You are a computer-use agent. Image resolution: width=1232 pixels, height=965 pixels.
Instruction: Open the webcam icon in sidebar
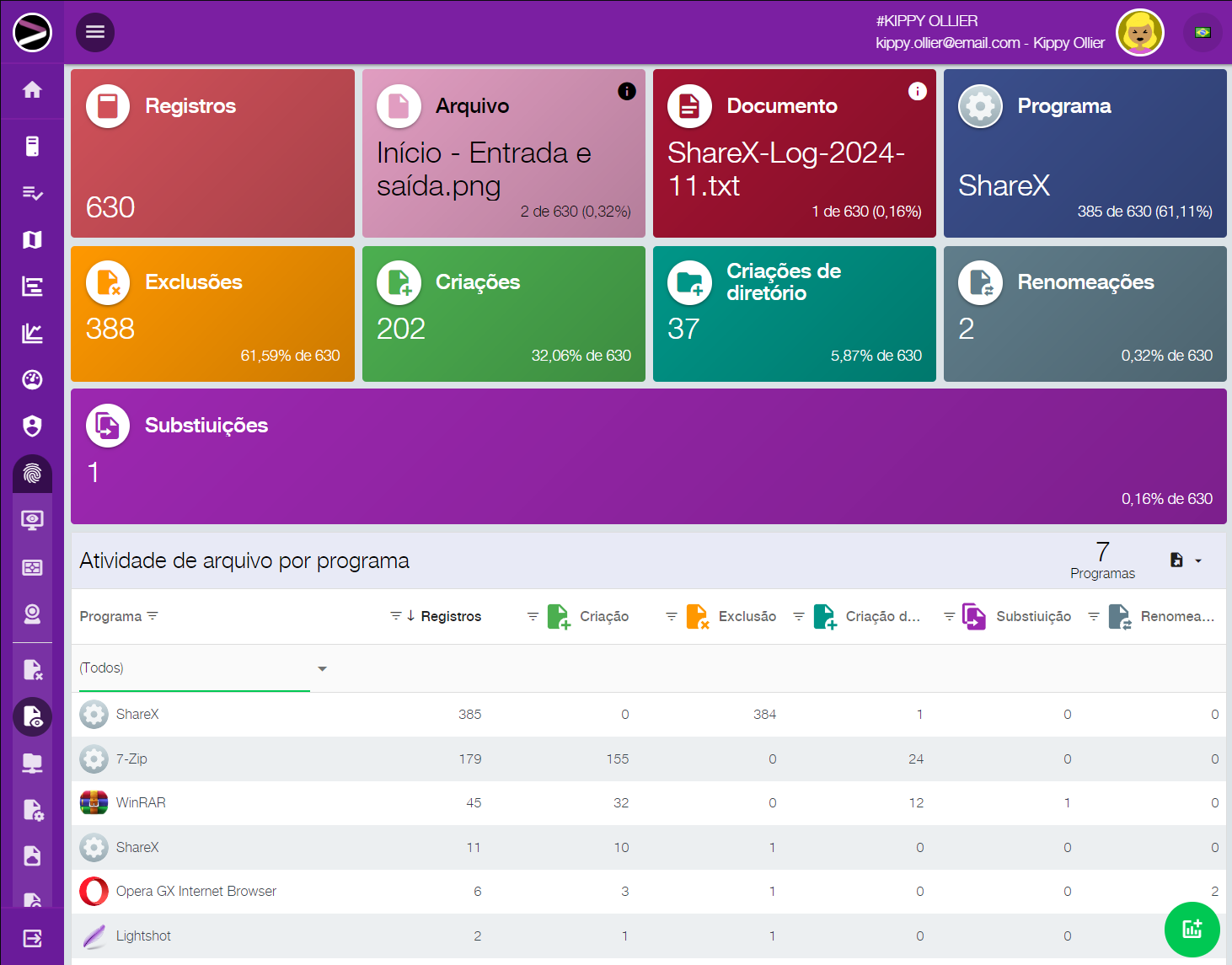32,614
